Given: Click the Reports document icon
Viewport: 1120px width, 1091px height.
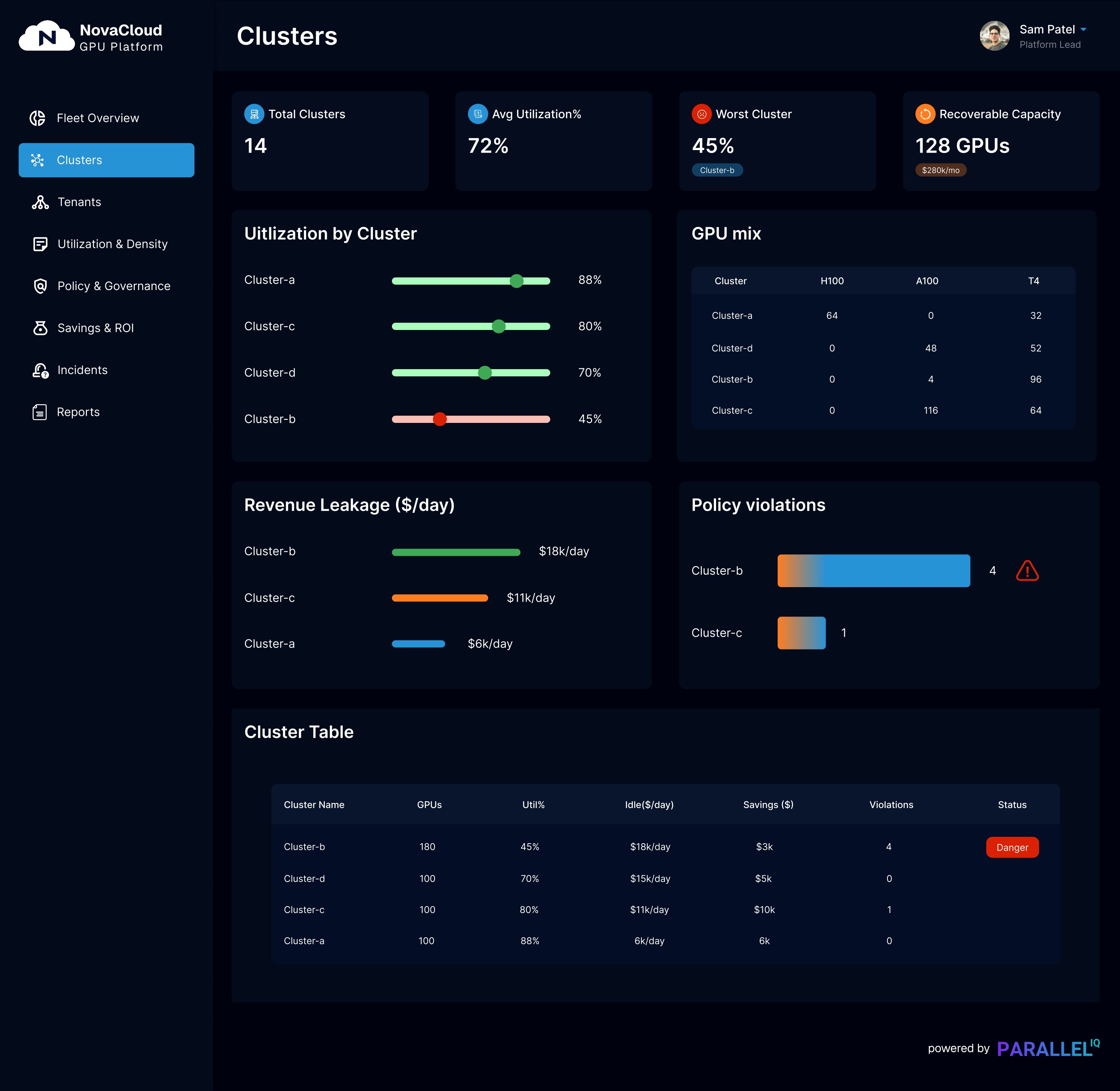Looking at the screenshot, I should click(x=40, y=412).
